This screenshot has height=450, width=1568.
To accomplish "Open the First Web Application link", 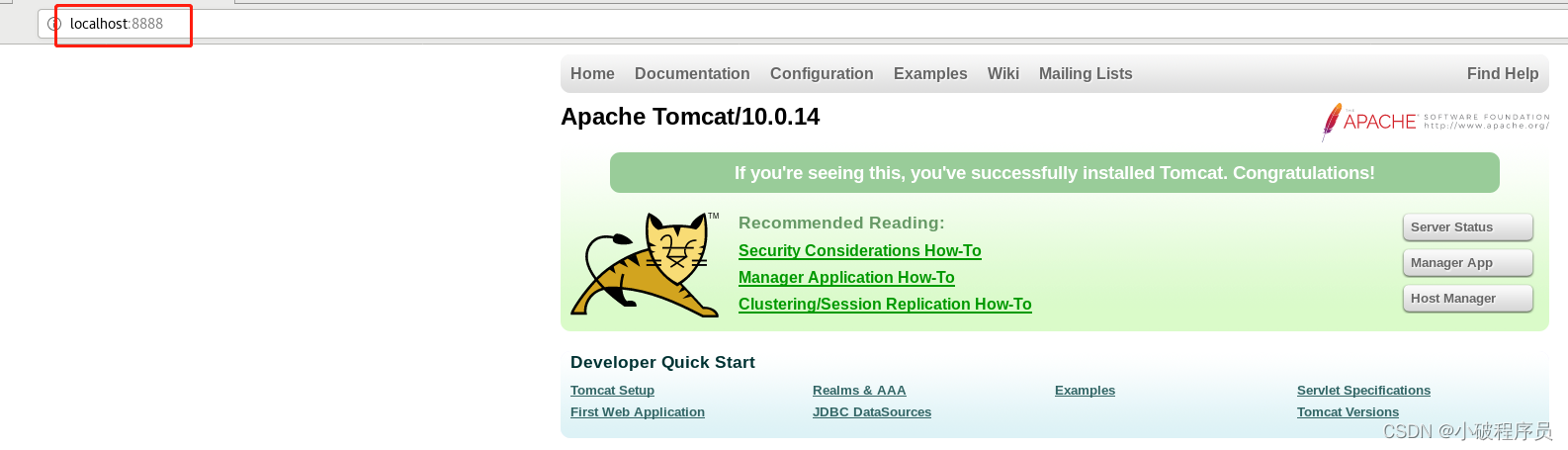I will click(x=638, y=412).
